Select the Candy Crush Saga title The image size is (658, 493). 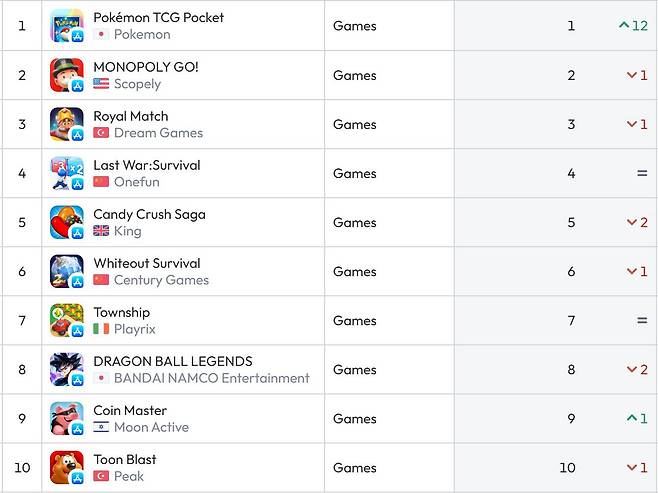tap(149, 214)
